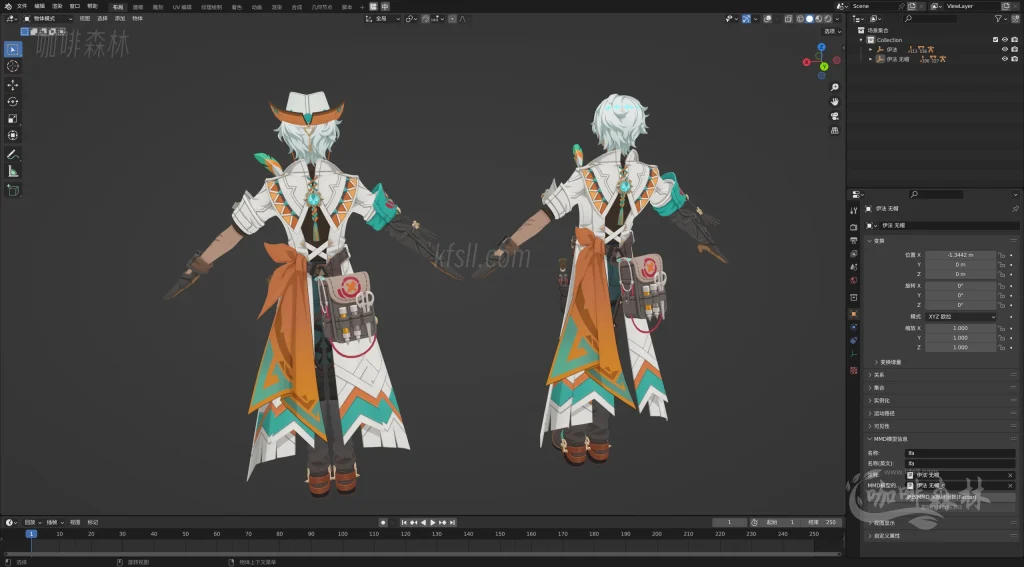Toggle X-ray mode in viewport header
The width and height of the screenshot is (1024, 567).
tap(788, 19)
